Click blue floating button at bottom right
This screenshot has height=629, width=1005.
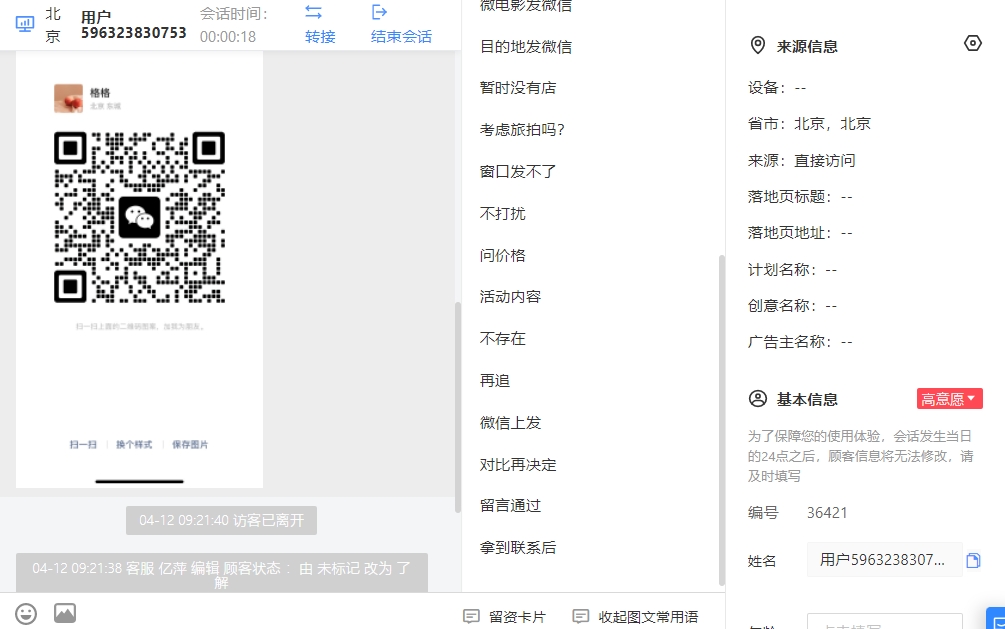995,618
